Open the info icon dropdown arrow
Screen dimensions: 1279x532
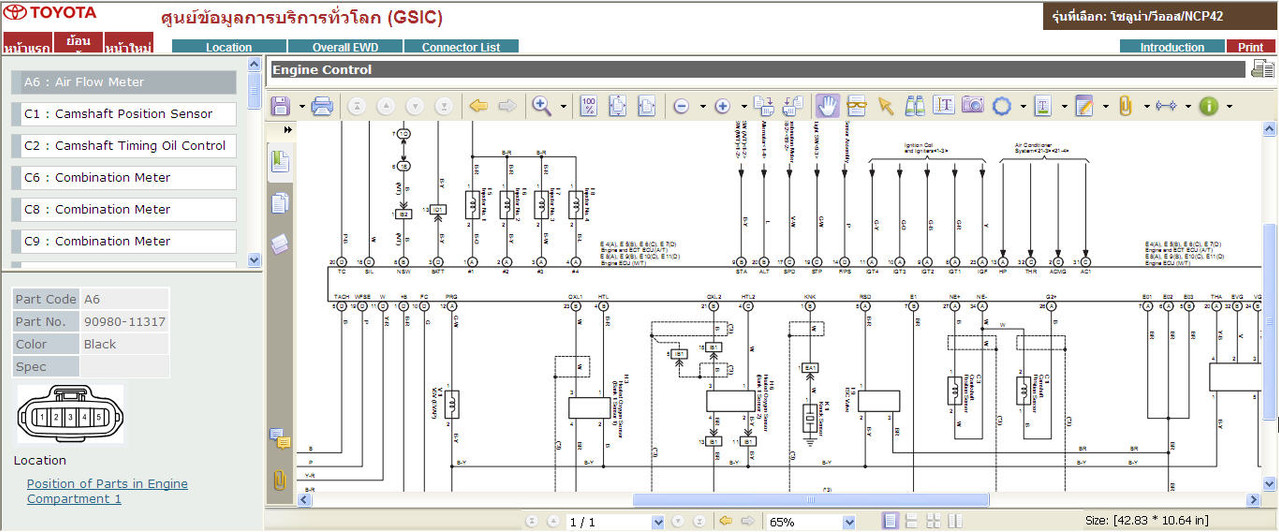1229,106
